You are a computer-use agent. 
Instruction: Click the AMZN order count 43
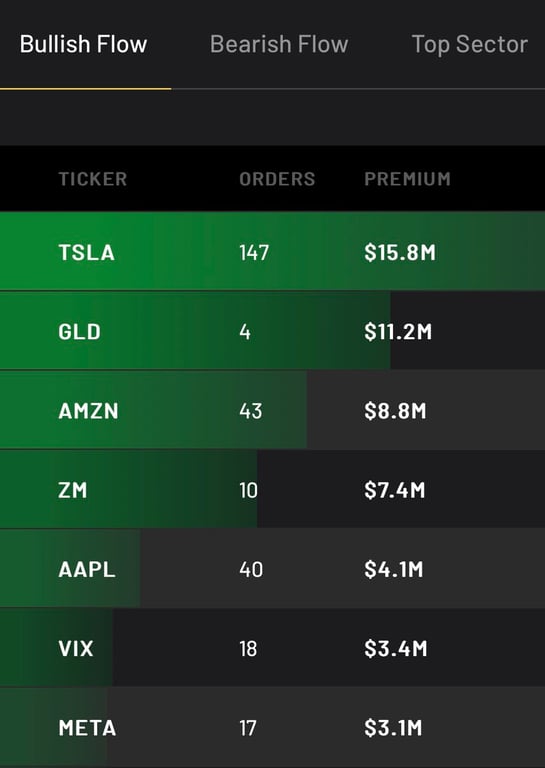pyautogui.click(x=251, y=411)
